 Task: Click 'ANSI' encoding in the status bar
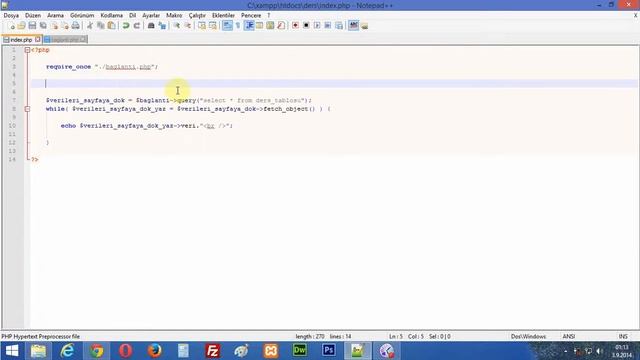tap(569, 337)
